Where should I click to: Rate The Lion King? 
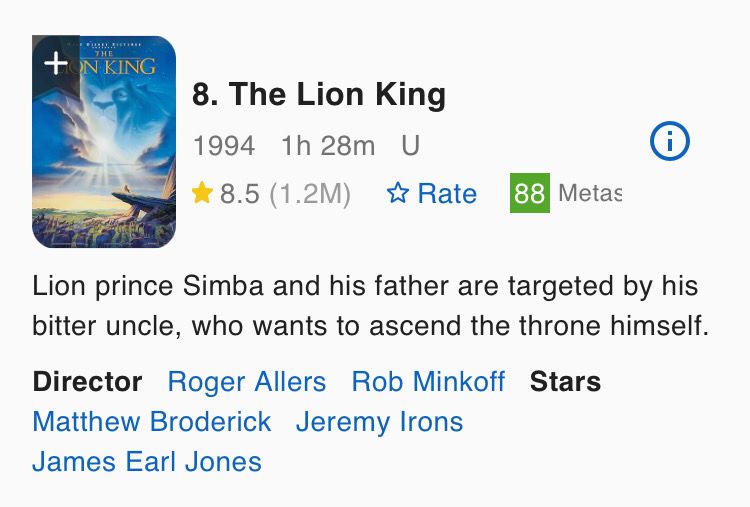point(432,193)
